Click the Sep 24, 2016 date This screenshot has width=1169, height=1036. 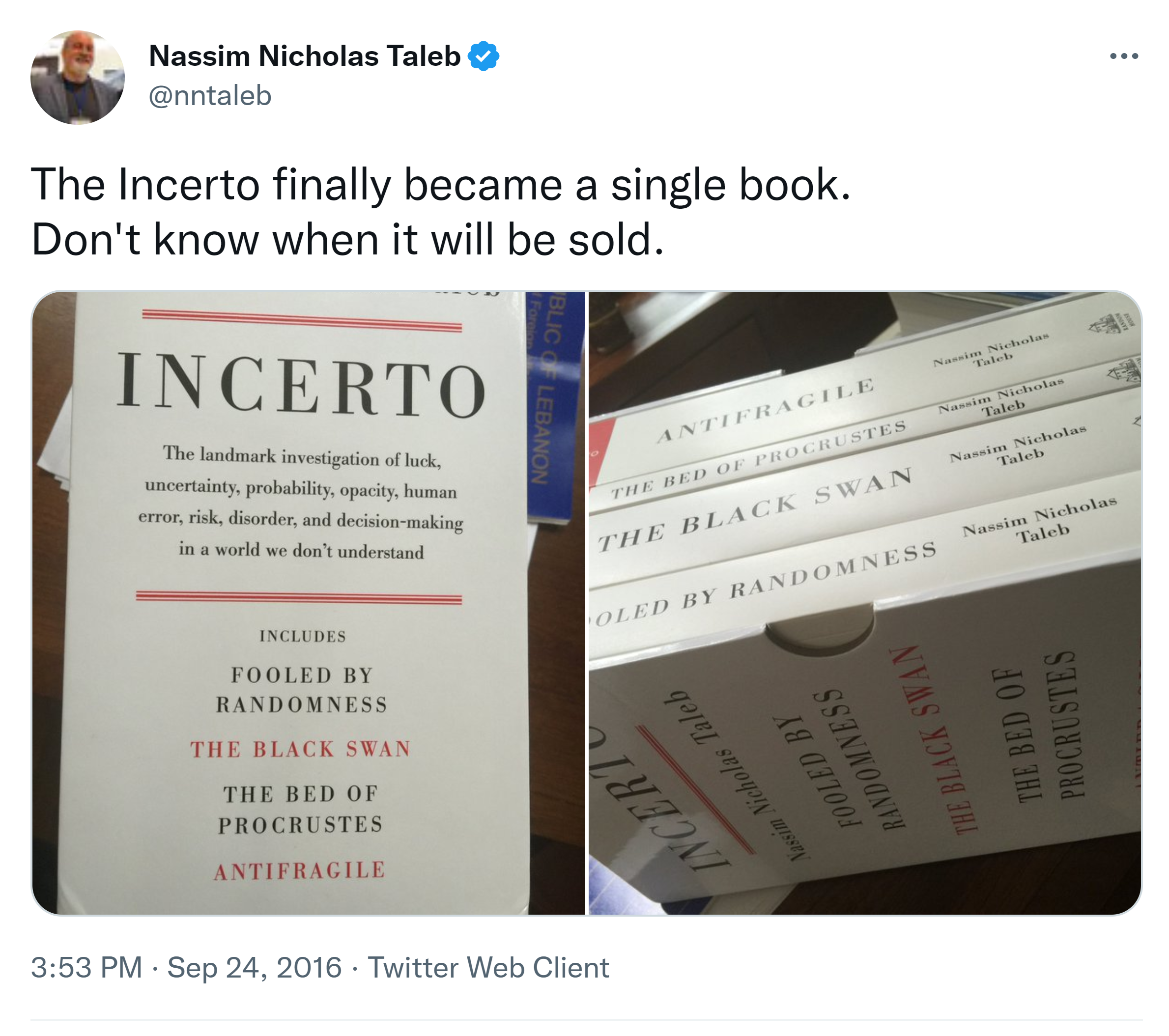[254, 967]
